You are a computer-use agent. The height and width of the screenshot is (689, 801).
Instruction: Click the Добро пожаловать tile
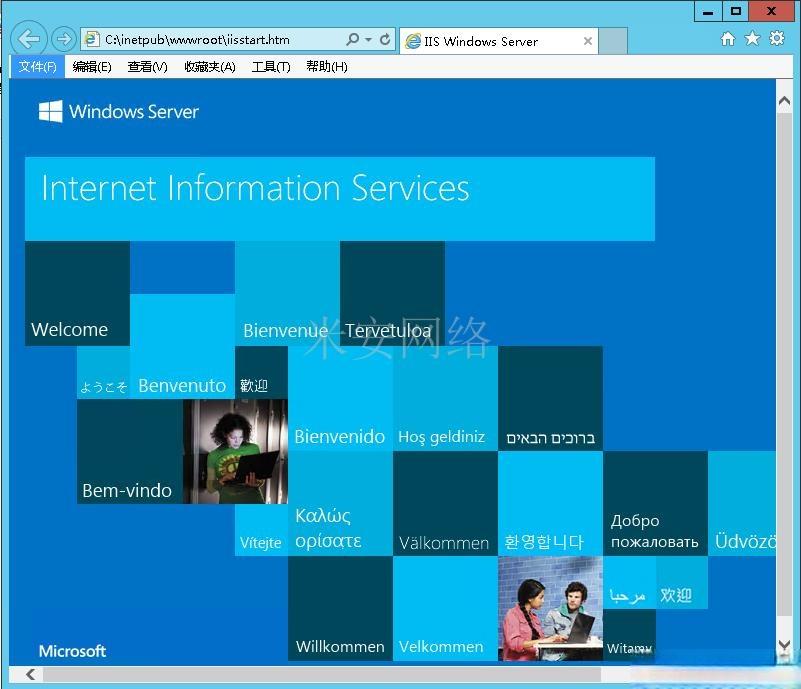tap(655, 503)
